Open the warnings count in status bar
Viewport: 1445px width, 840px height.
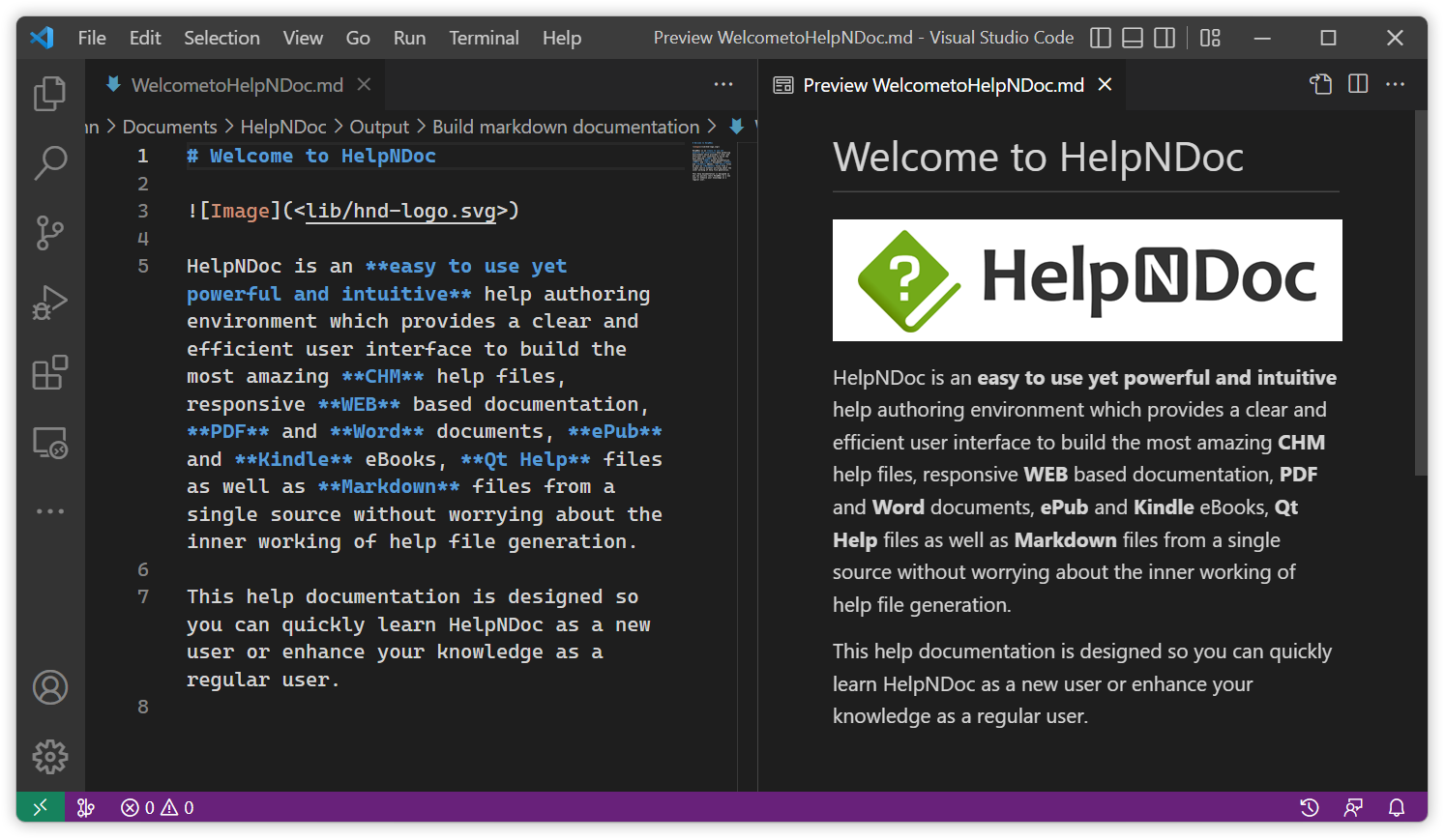point(178,807)
